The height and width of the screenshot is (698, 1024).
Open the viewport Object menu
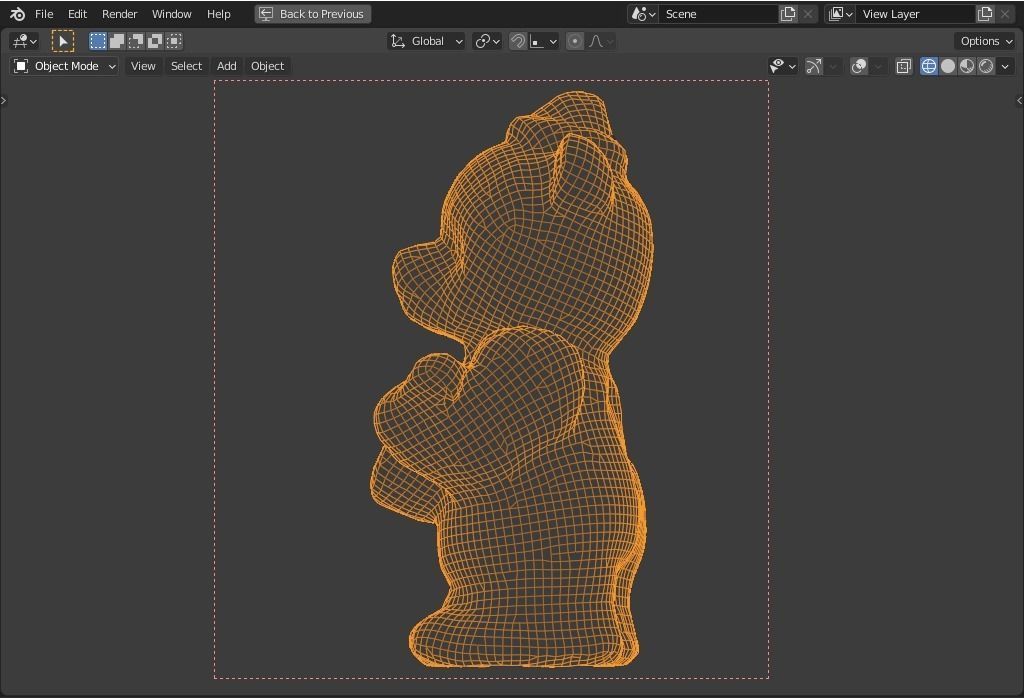click(x=267, y=66)
